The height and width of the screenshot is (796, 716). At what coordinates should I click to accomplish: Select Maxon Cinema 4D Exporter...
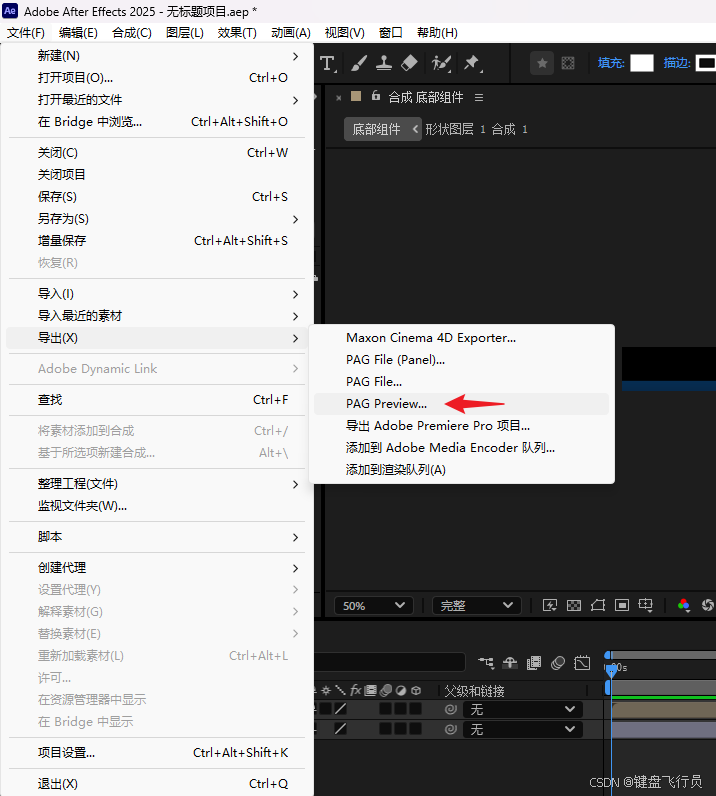point(461,338)
